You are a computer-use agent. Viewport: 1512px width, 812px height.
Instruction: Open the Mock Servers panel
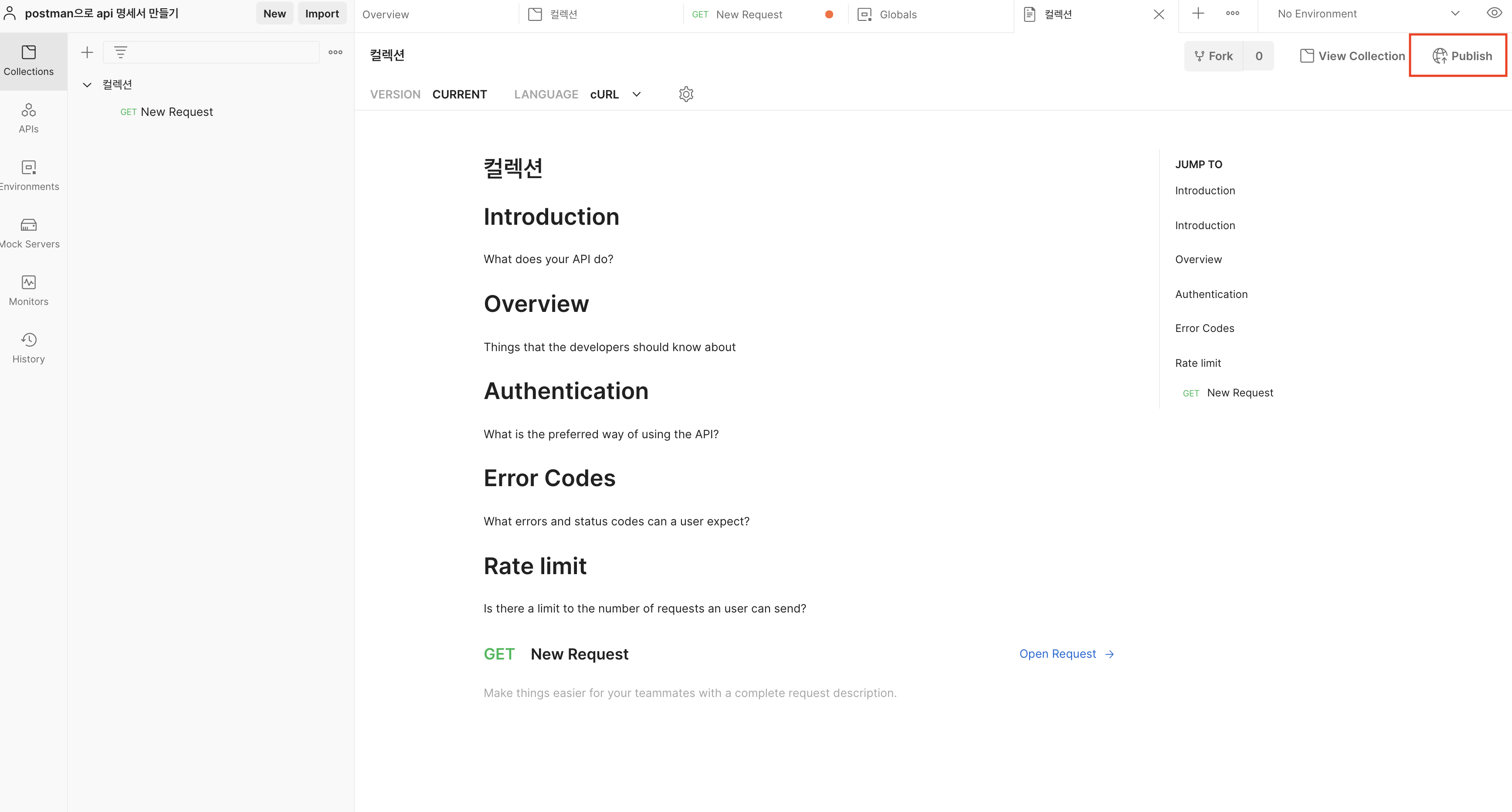coord(28,232)
